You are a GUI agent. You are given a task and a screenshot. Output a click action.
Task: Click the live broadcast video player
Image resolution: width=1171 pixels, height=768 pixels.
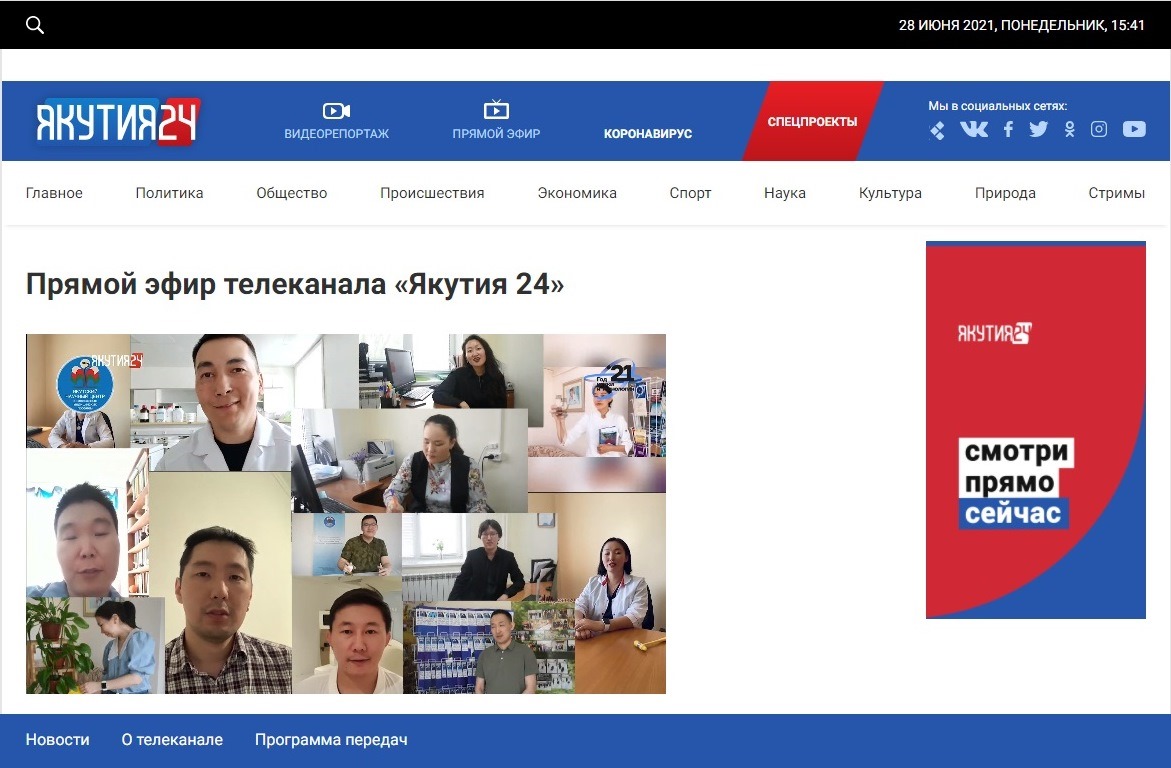[x=346, y=514]
